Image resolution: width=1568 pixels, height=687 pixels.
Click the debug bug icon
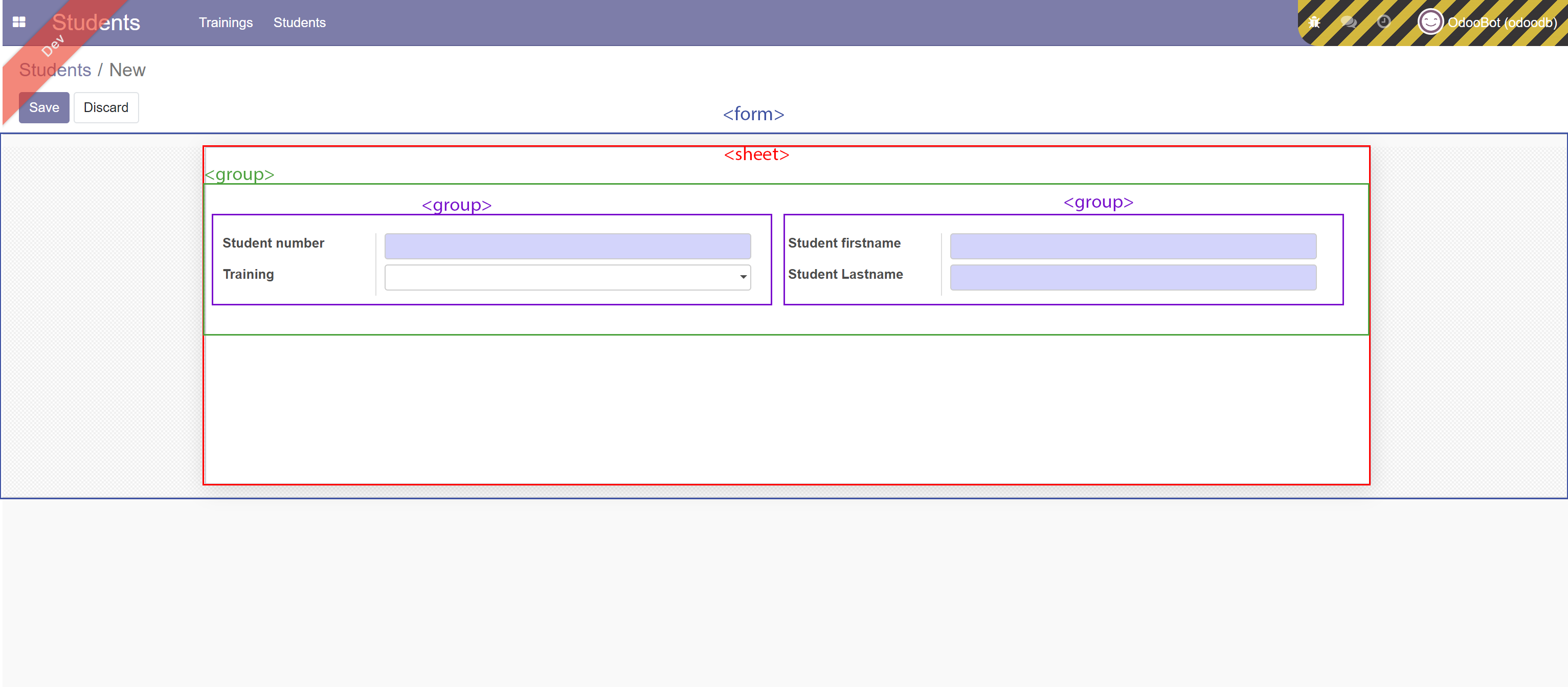tap(1314, 23)
